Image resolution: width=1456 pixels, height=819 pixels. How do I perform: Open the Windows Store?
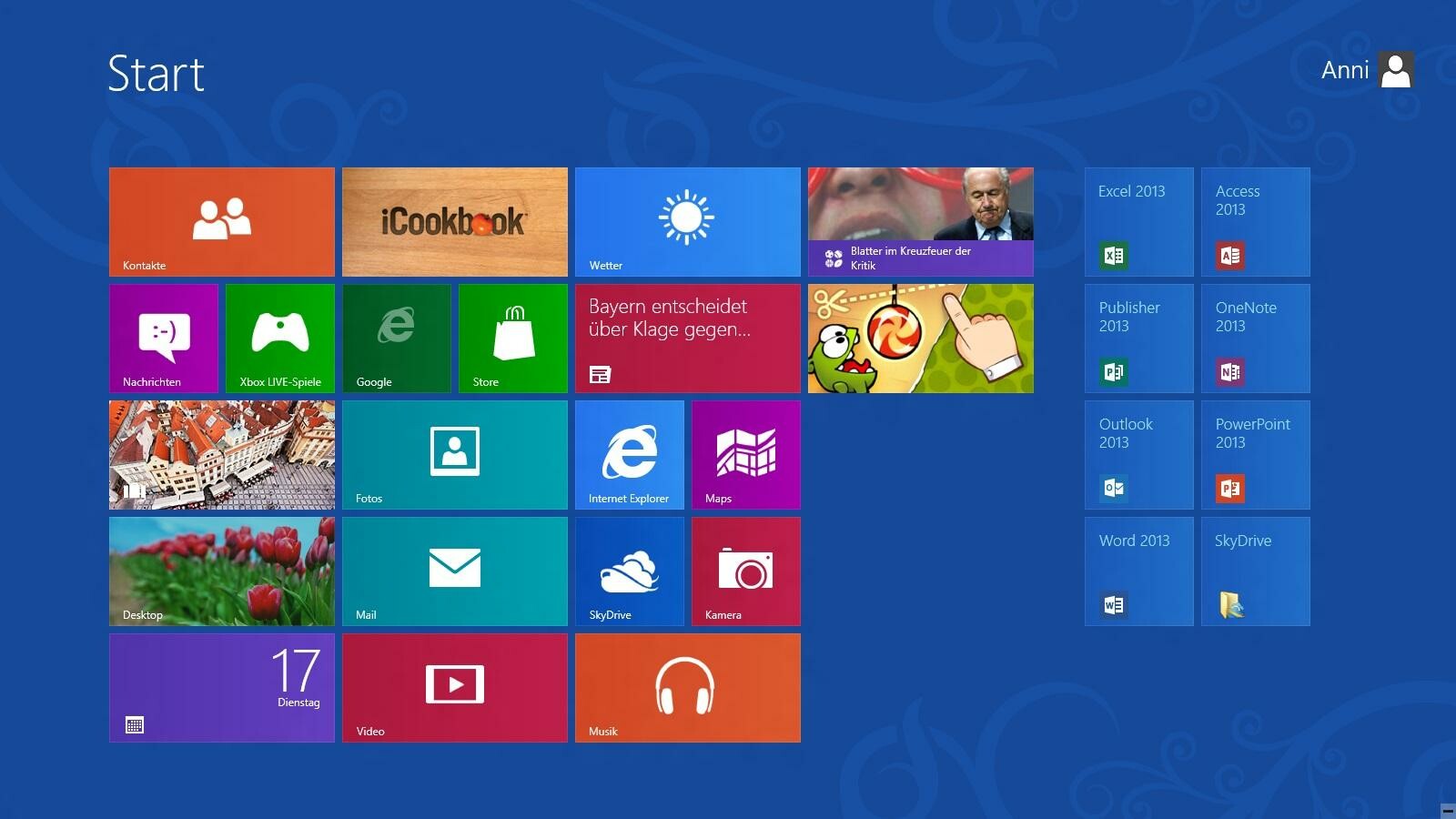[512, 338]
